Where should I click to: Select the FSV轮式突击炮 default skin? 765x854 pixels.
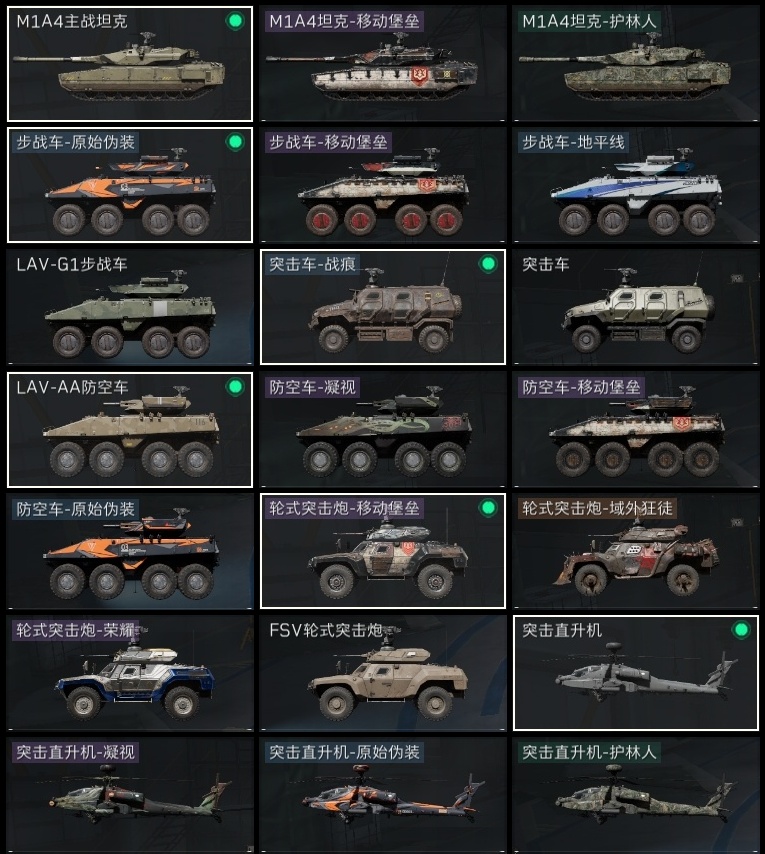pyautogui.click(x=383, y=673)
